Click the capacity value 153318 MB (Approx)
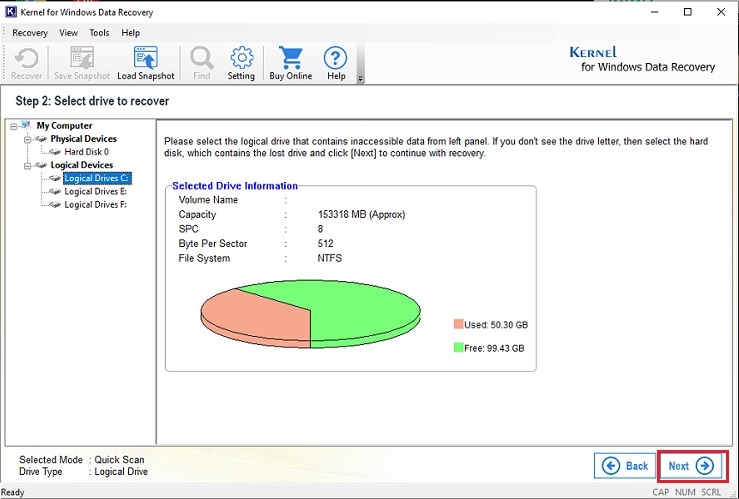 361,214
